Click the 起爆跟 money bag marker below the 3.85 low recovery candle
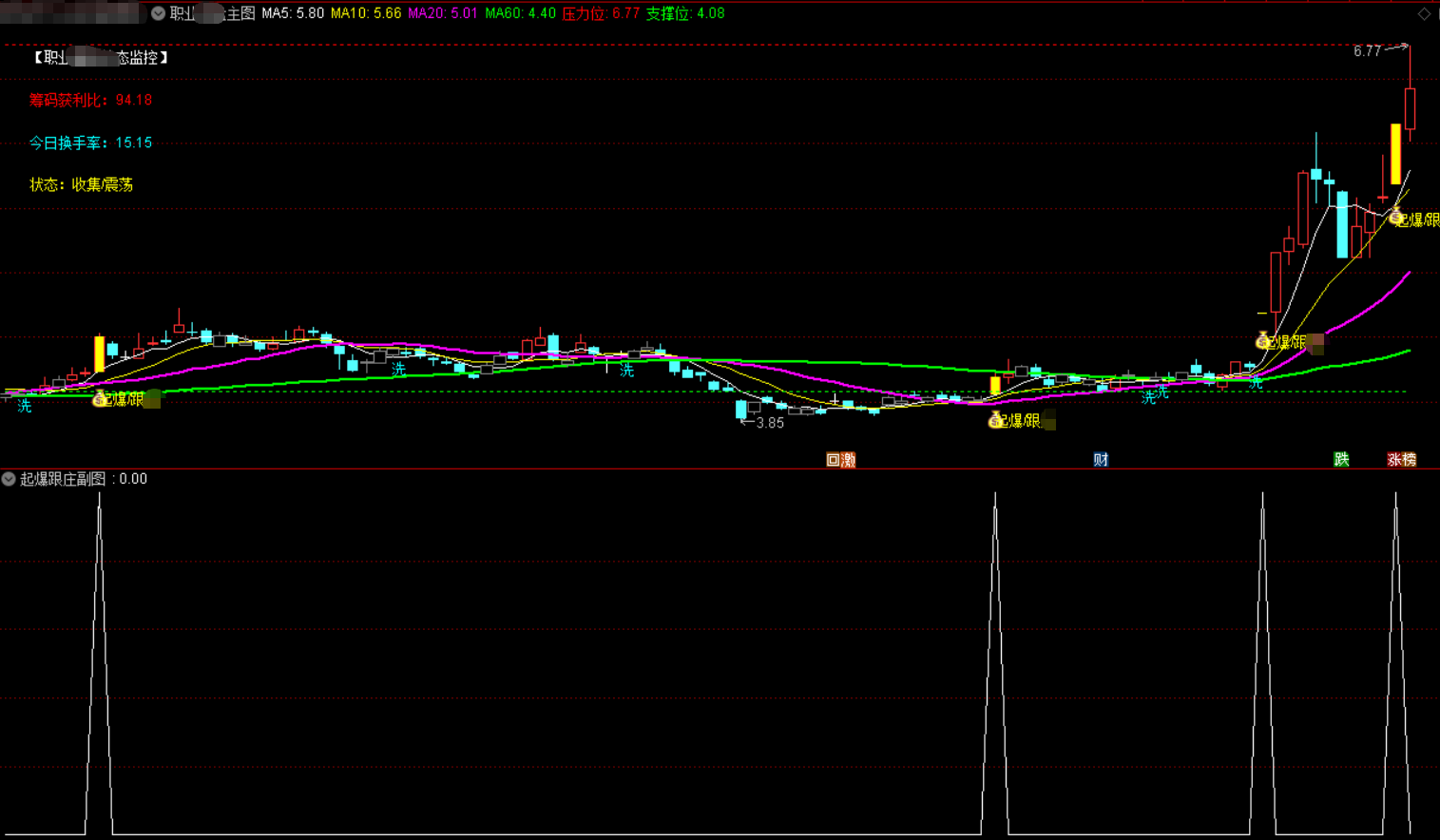The width and height of the screenshot is (1440, 840). click(995, 420)
